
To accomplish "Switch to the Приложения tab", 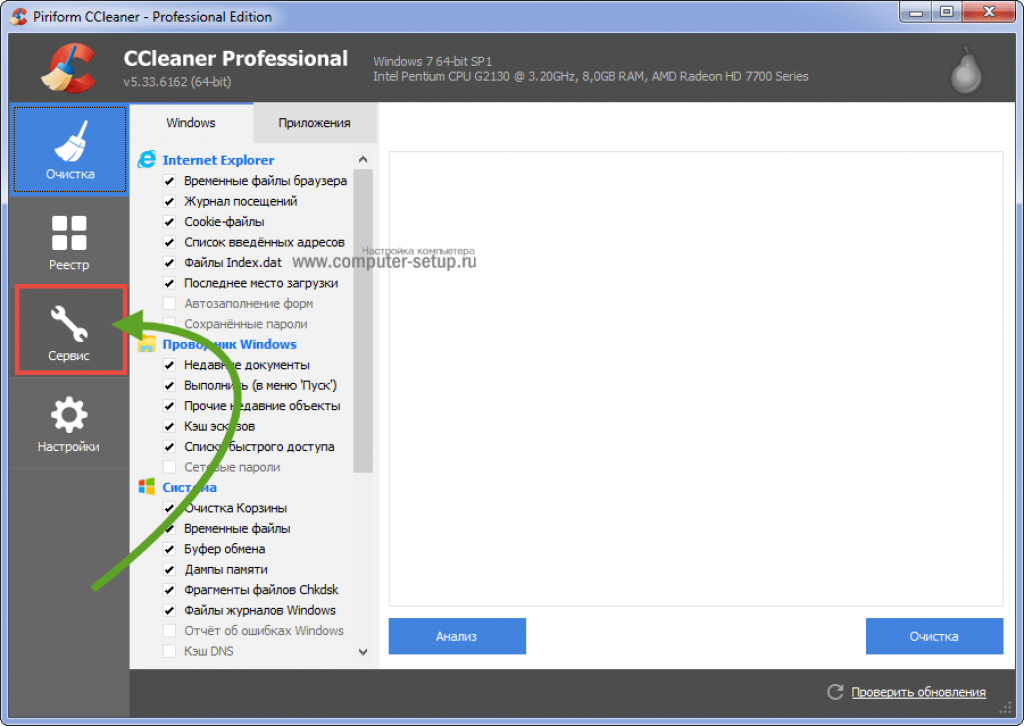I will (314, 123).
